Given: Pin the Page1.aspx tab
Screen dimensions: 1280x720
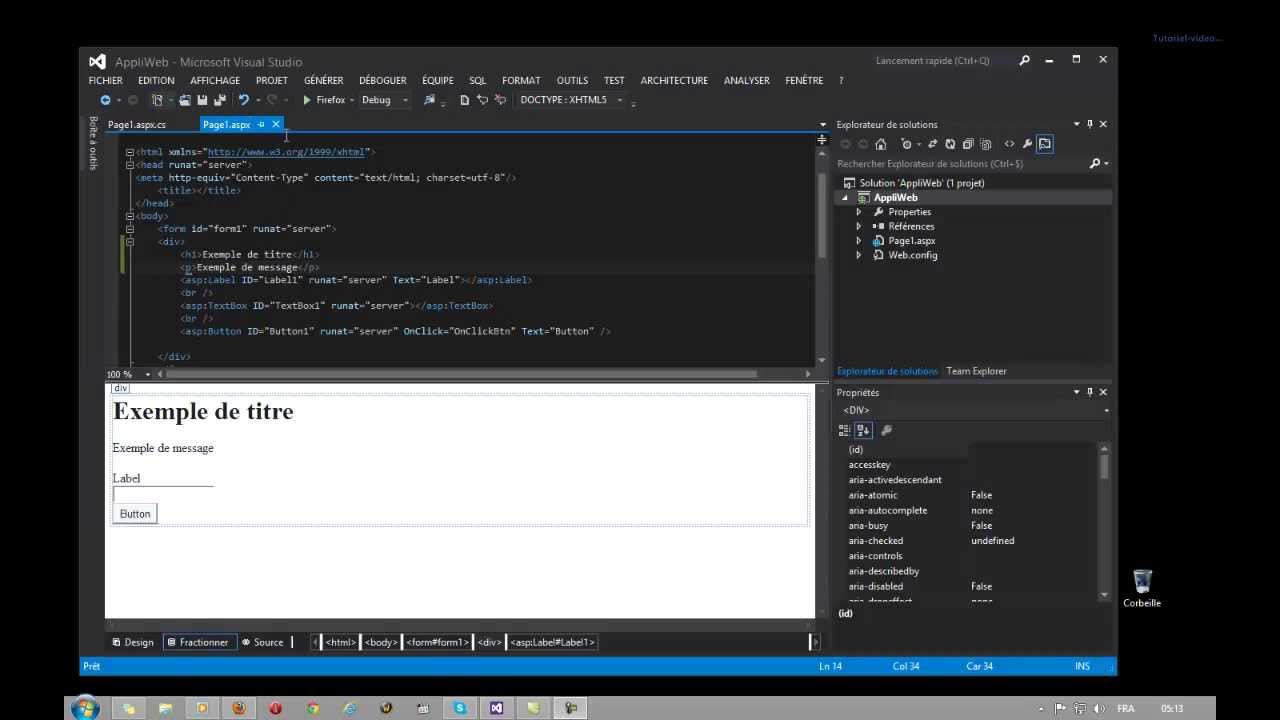Looking at the screenshot, I should coord(261,124).
